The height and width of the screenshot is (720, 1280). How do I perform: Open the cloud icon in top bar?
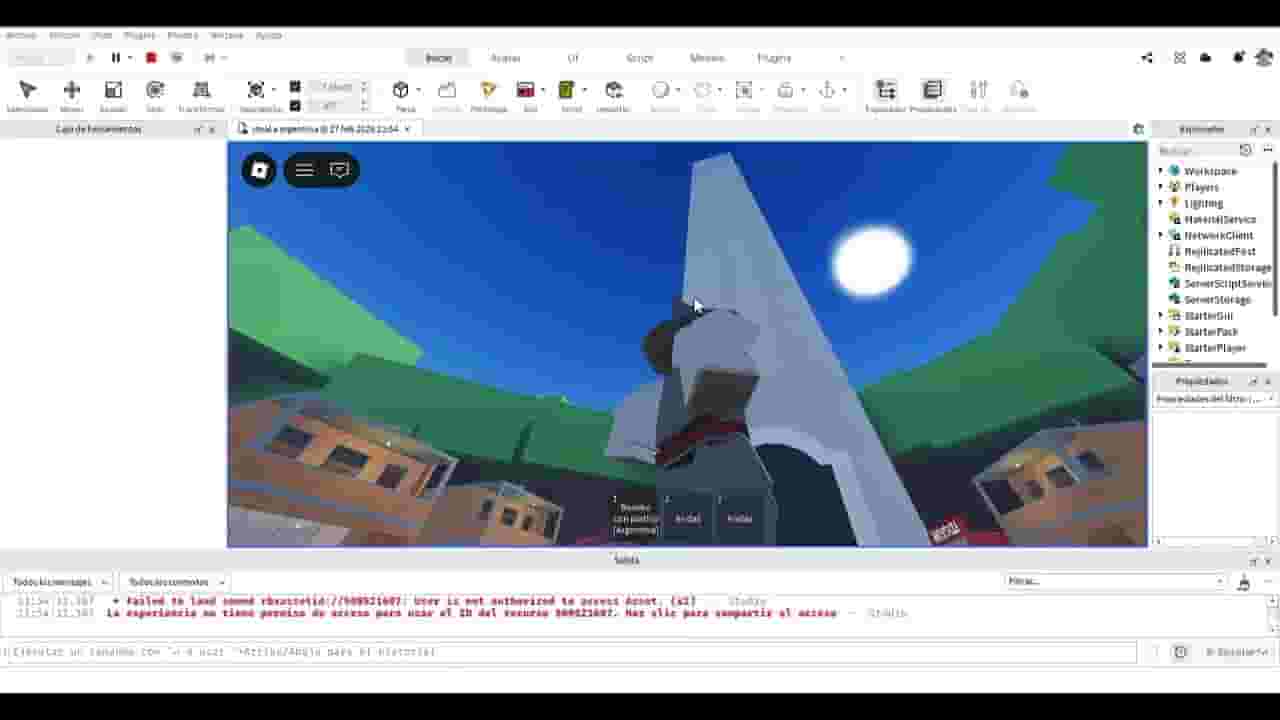click(1206, 58)
